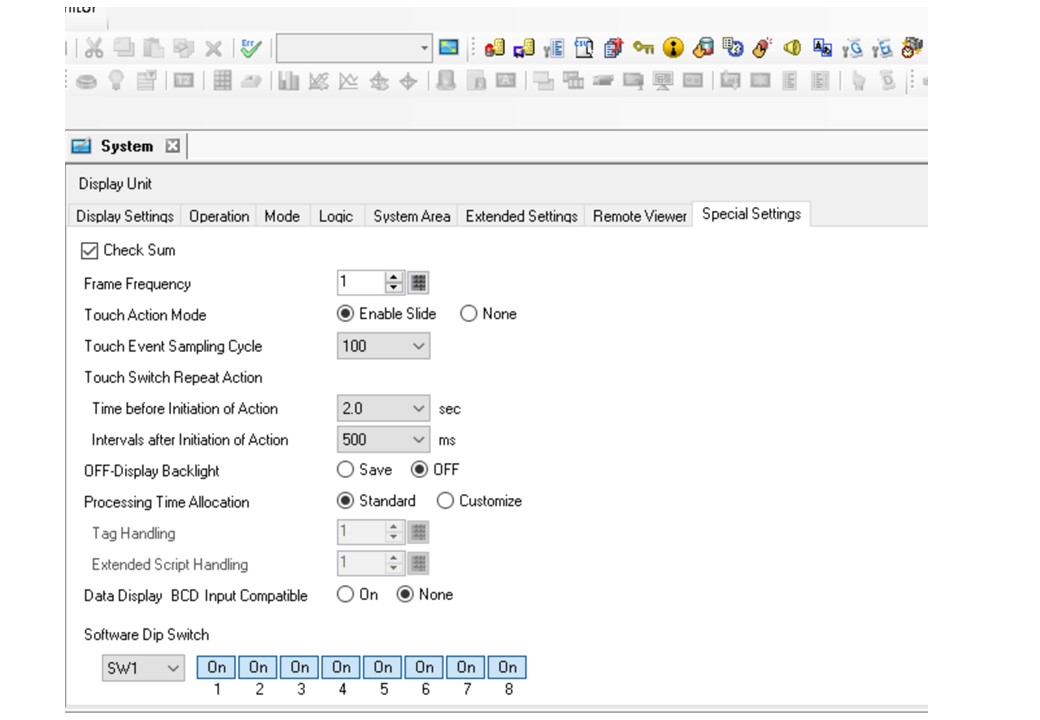Set Touch Action Mode to None
The width and height of the screenshot is (1040, 720).
click(x=469, y=314)
